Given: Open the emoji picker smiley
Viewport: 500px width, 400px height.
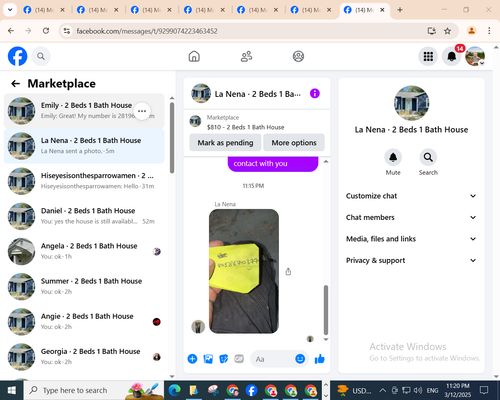Looking at the screenshot, I should pyautogui.click(x=300, y=359).
